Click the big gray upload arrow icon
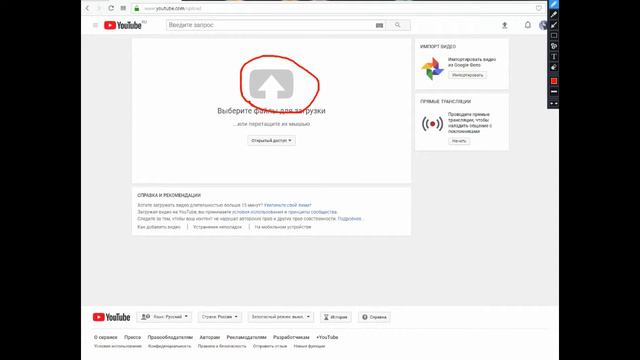Viewport: 640px width, 360px height. click(x=271, y=84)
